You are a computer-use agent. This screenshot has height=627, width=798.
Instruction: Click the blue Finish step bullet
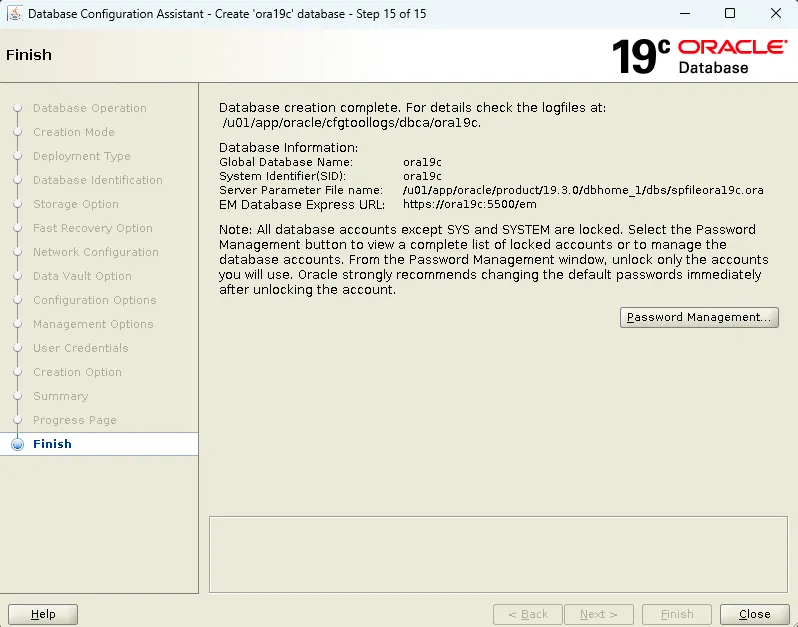(x=18, y=444)
